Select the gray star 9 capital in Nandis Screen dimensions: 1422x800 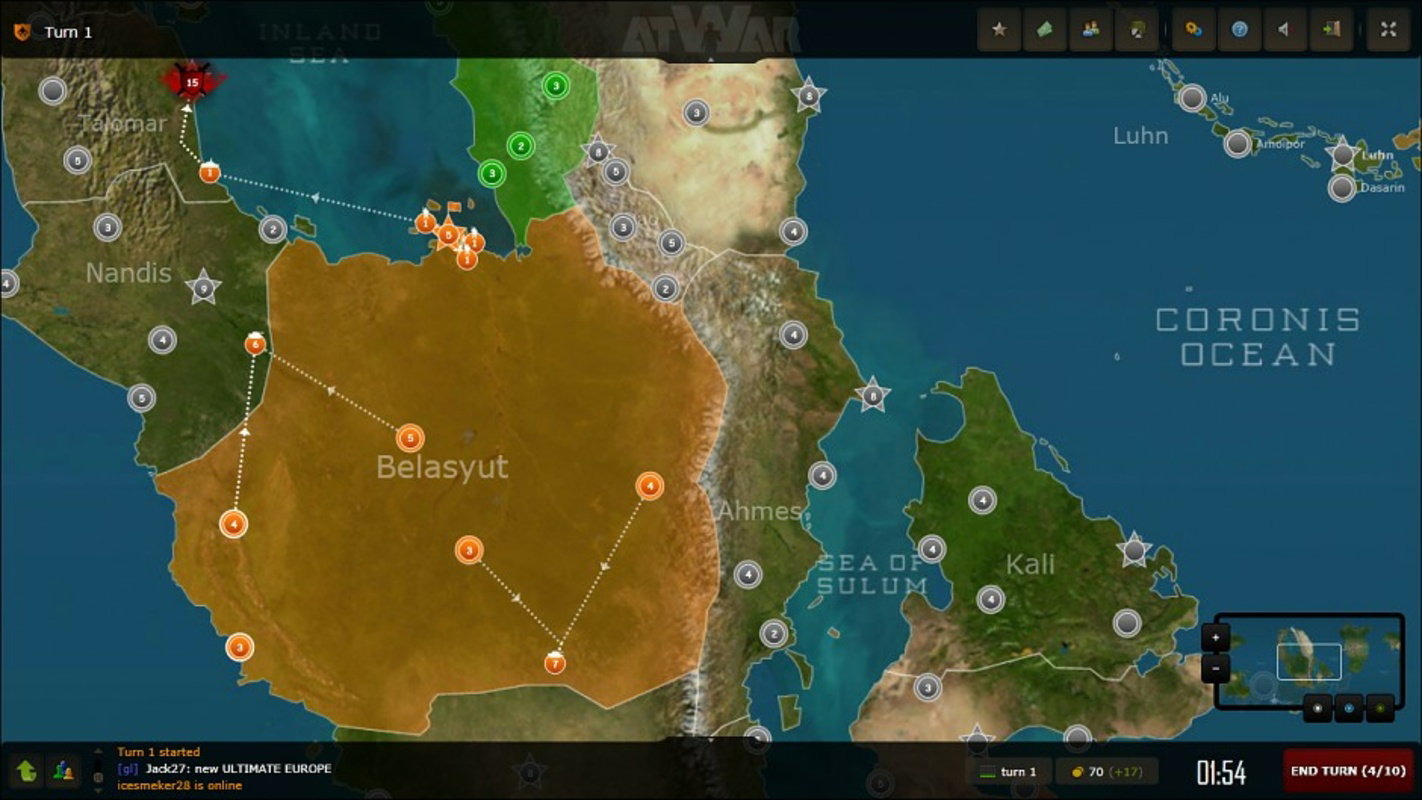[203, 288]
